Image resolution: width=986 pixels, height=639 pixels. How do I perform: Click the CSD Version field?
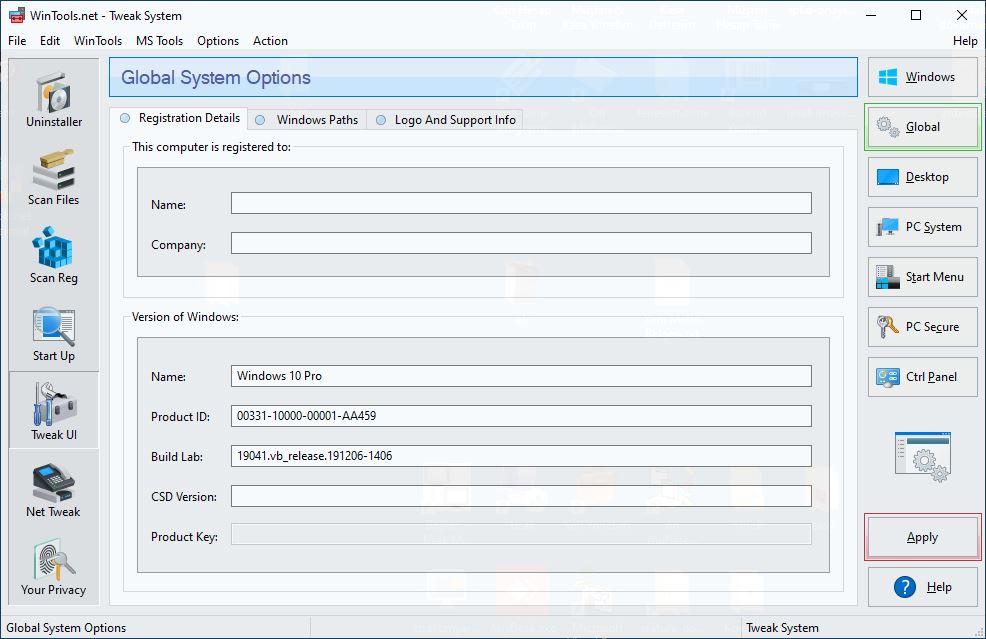(x=521, y=496)
